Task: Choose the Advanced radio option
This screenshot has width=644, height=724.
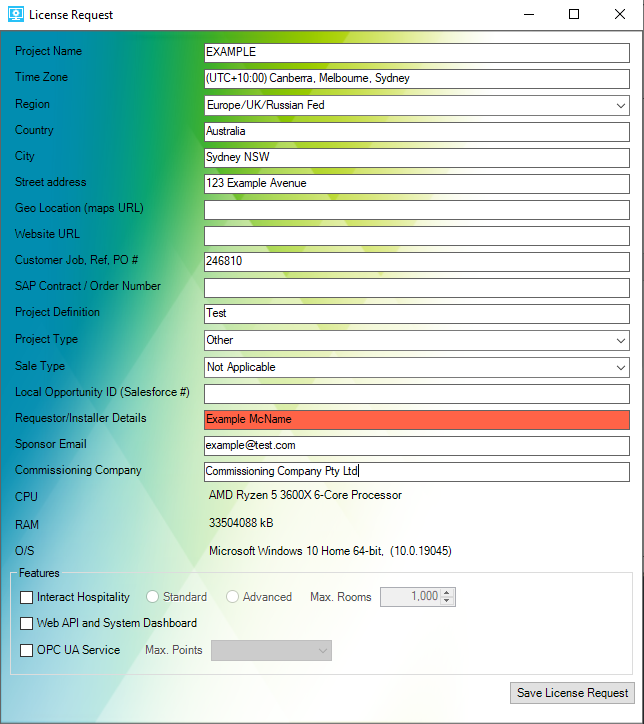Action: pyautogui.click(x=233, y=597)
